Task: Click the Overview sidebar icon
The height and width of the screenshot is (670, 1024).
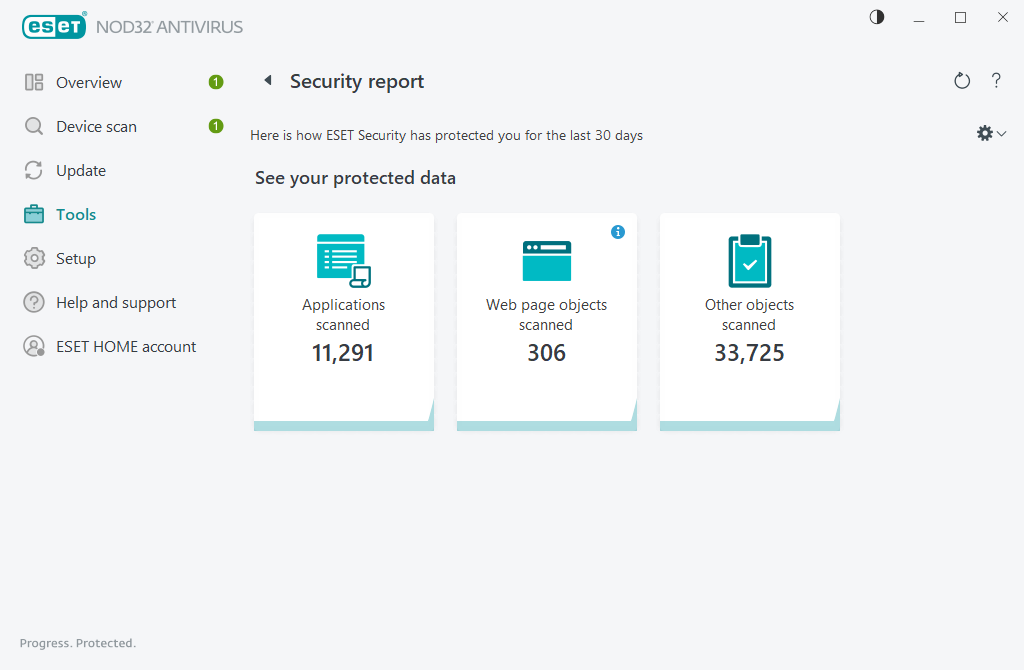Action: 34,82
